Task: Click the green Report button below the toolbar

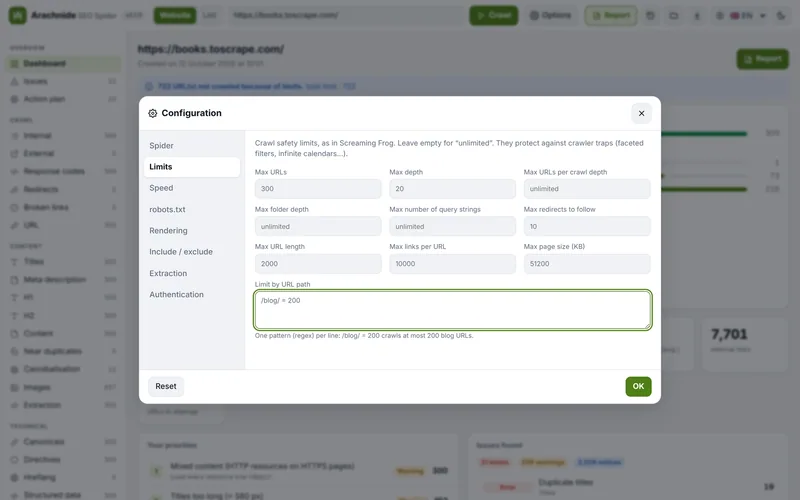Action: (x=762, y=59)
